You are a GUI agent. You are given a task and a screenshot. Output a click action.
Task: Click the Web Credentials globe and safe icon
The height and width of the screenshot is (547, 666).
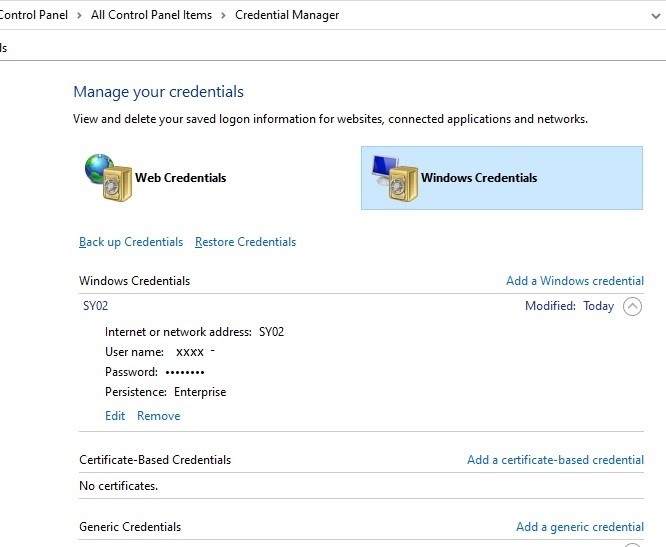tap(108, 178)
